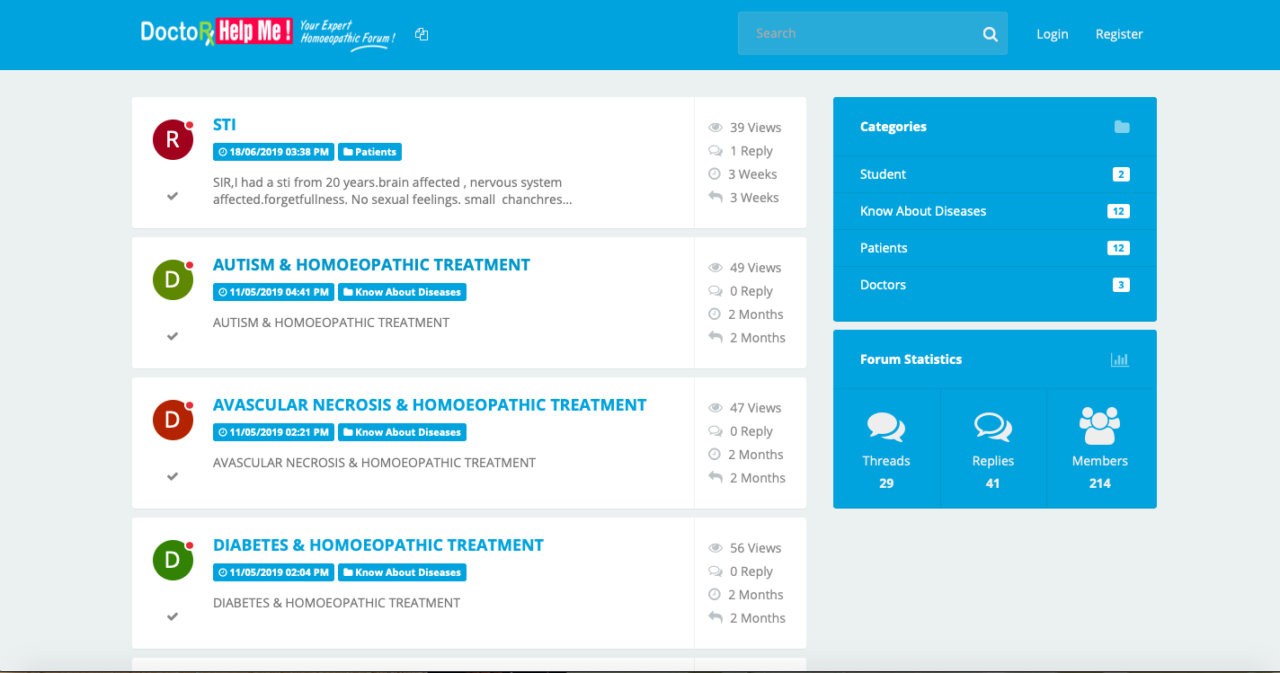1280x673 pixels.
Task: Click the clock icon on the Autism thread timestamp
Action: (x=224, y=291)
